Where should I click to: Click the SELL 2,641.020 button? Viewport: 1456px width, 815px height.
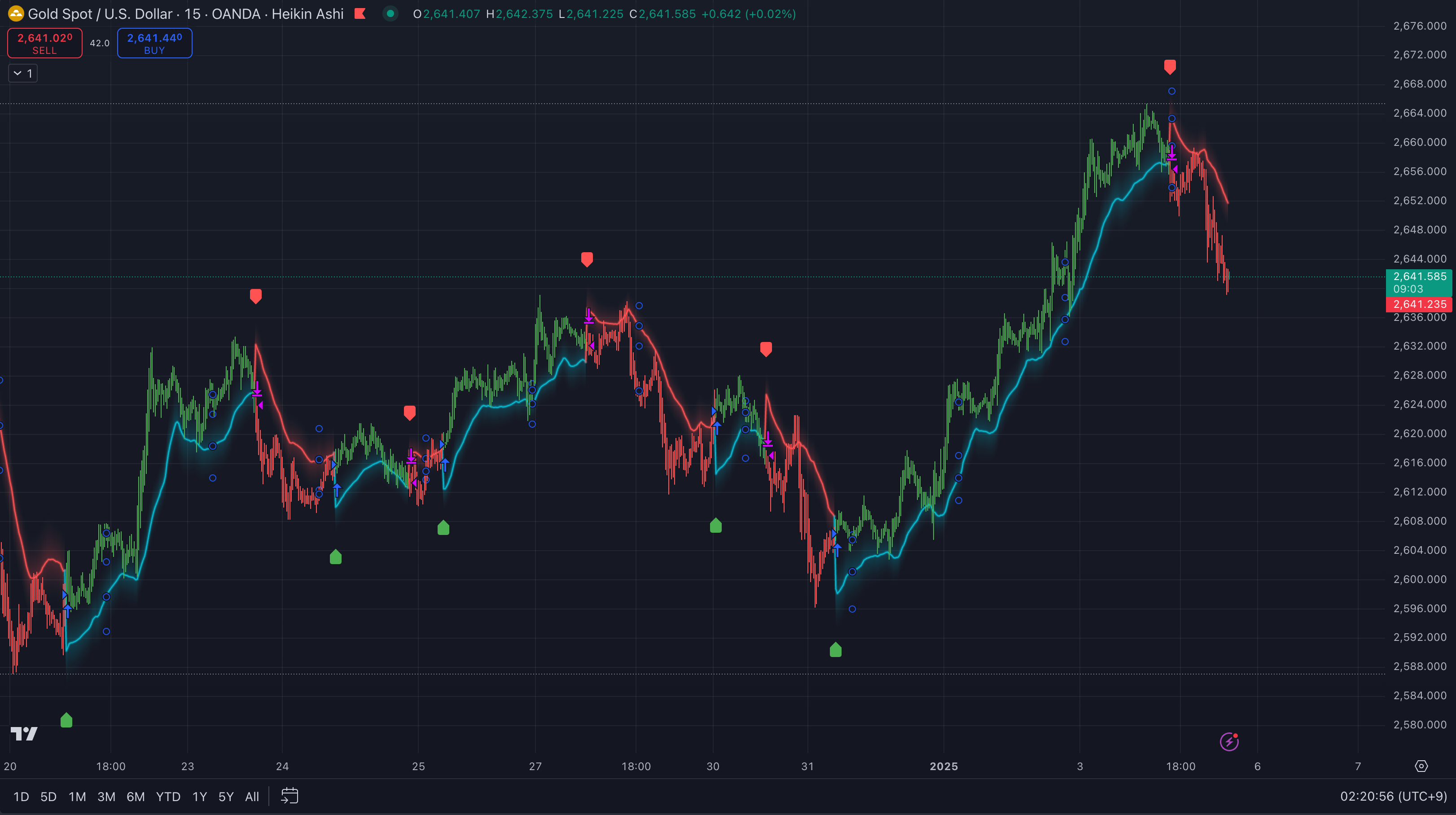pos(44,43)
